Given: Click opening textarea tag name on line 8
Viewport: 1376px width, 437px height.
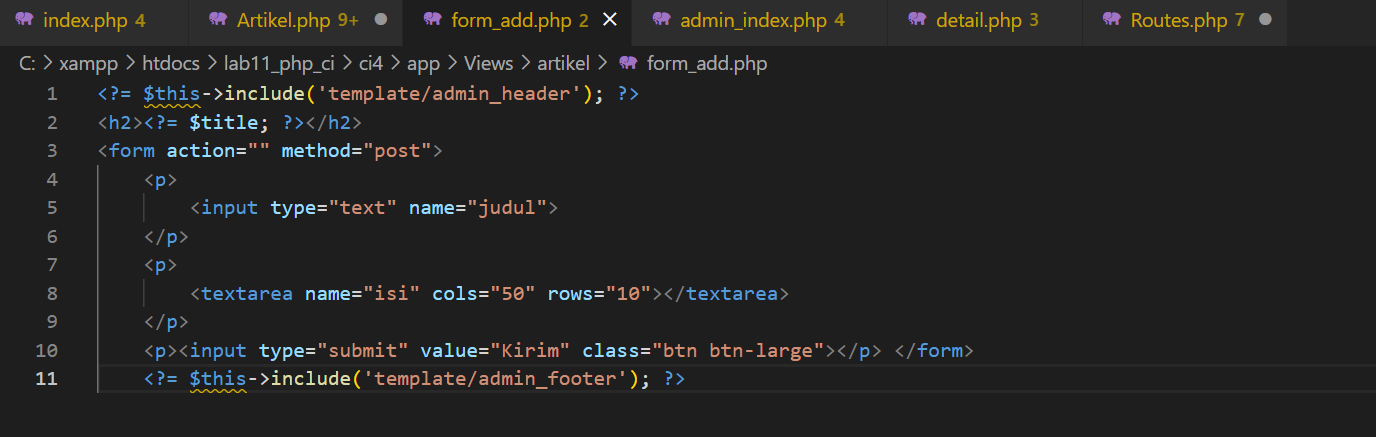Looking at the screenshot, I should coord(247,294).
